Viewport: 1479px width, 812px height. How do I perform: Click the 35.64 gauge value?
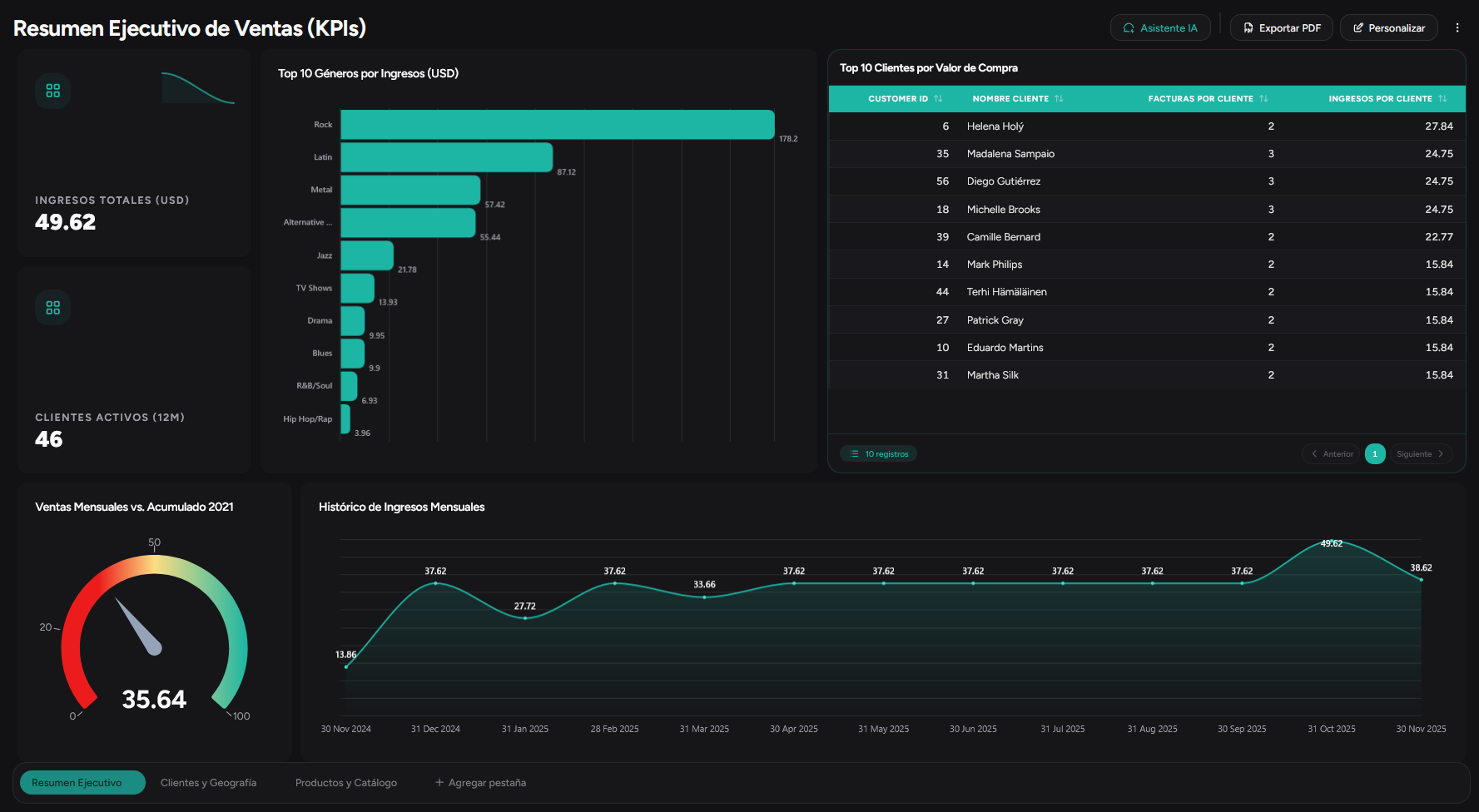click(154, 700)
